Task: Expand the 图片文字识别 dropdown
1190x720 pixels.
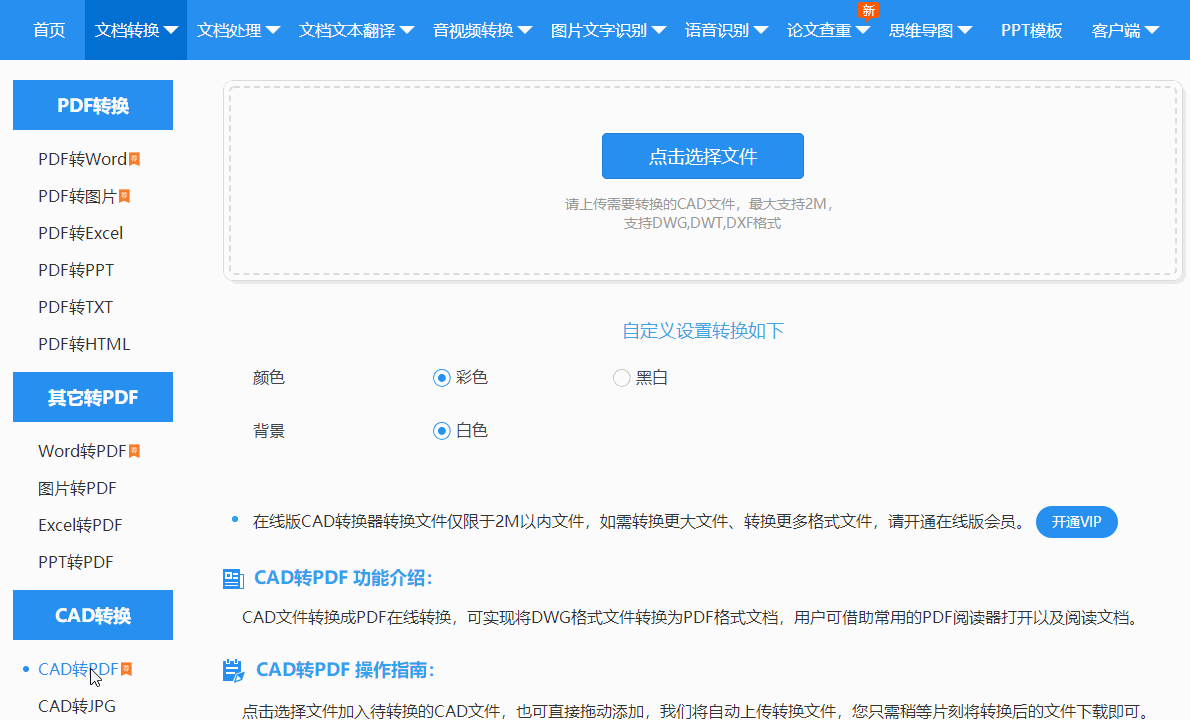Action: (x=608, y=30)
